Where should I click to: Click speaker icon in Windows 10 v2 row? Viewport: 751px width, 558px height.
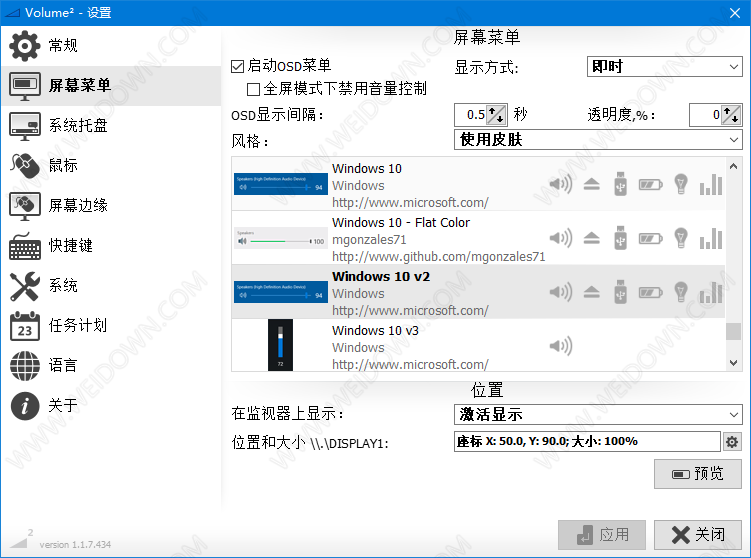(560, 292)
